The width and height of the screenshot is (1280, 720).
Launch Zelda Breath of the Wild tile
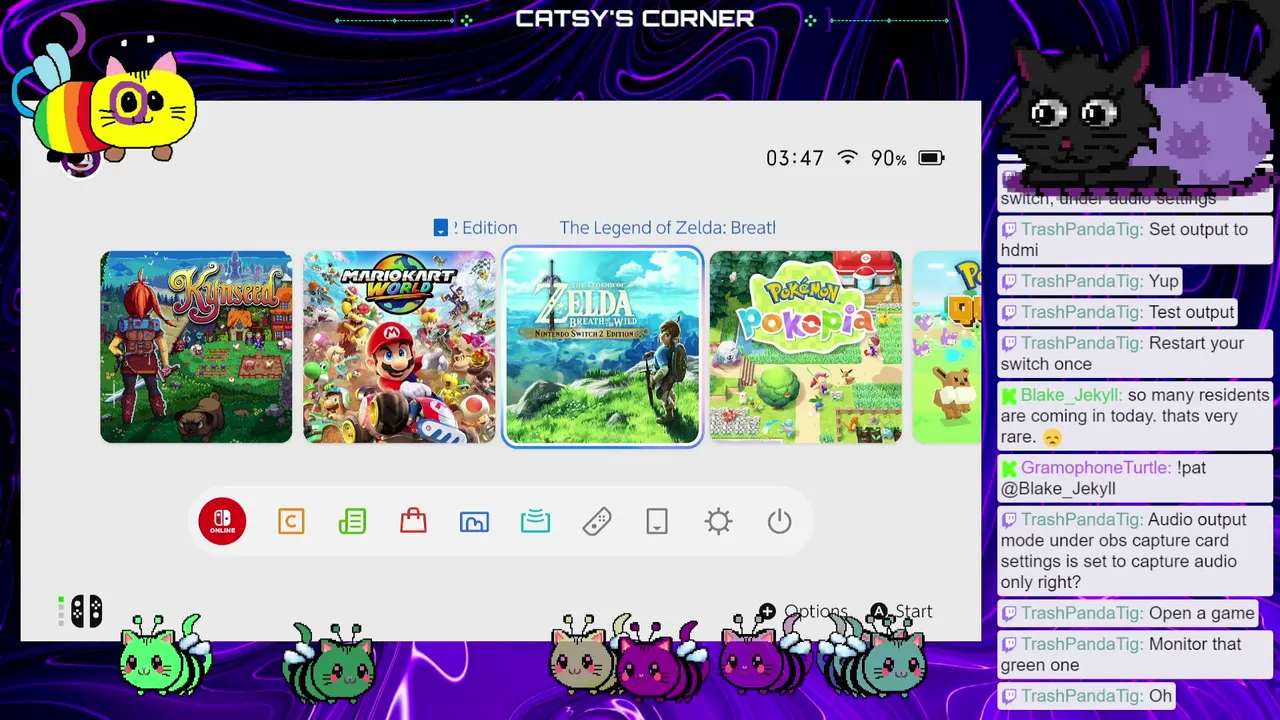tap(602, 347)
